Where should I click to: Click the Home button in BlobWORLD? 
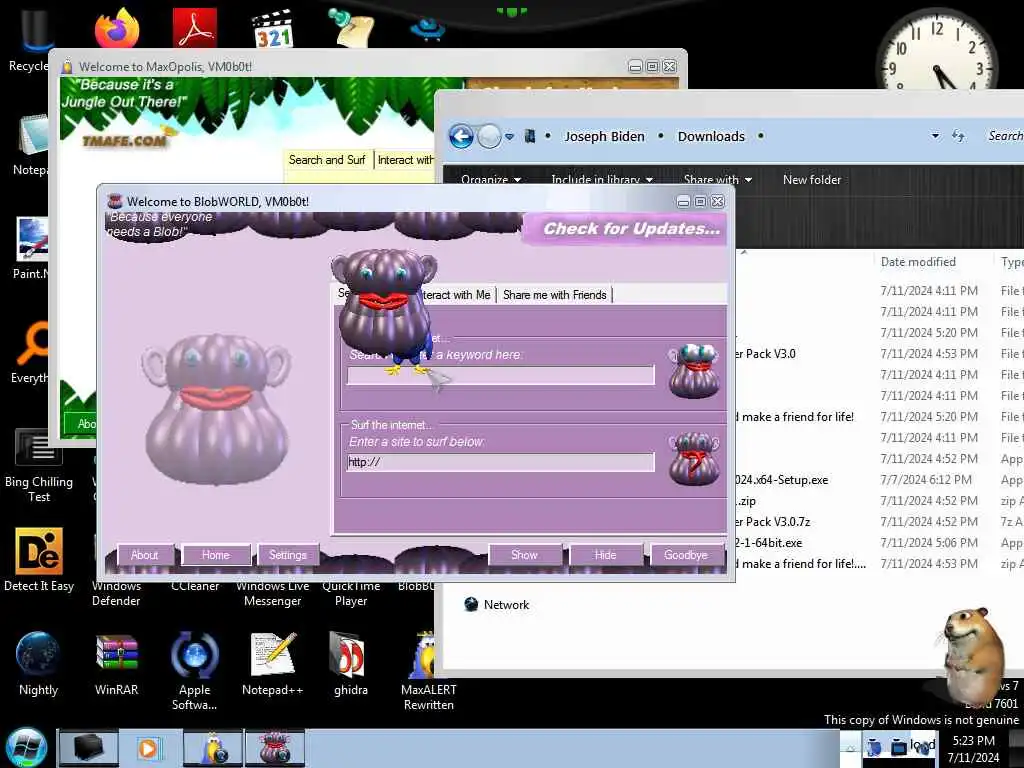click(x=216, y=555)
